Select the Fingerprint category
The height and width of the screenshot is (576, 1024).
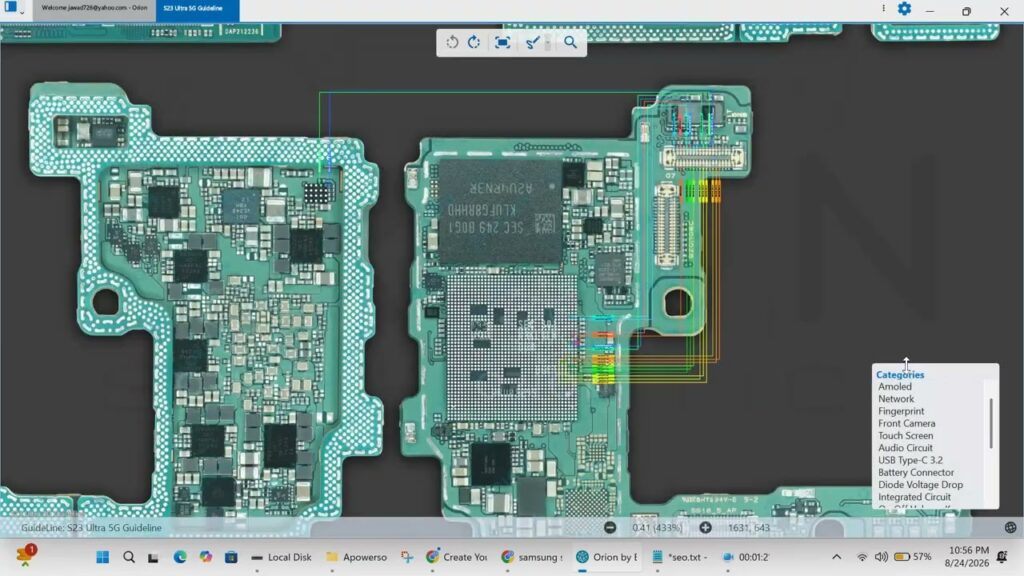click(901, 411)
